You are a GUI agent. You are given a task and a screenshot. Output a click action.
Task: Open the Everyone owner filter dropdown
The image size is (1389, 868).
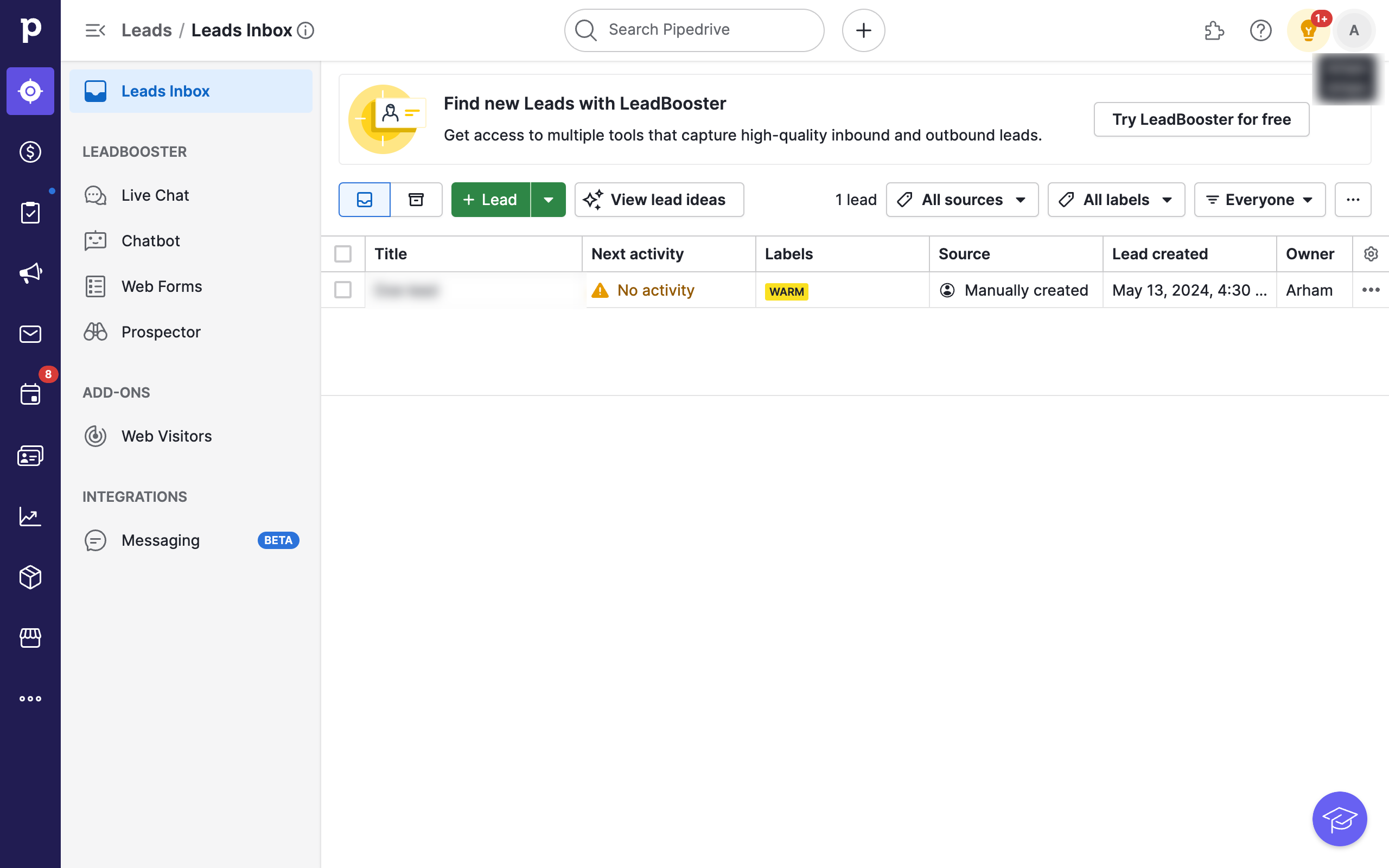1259,200
